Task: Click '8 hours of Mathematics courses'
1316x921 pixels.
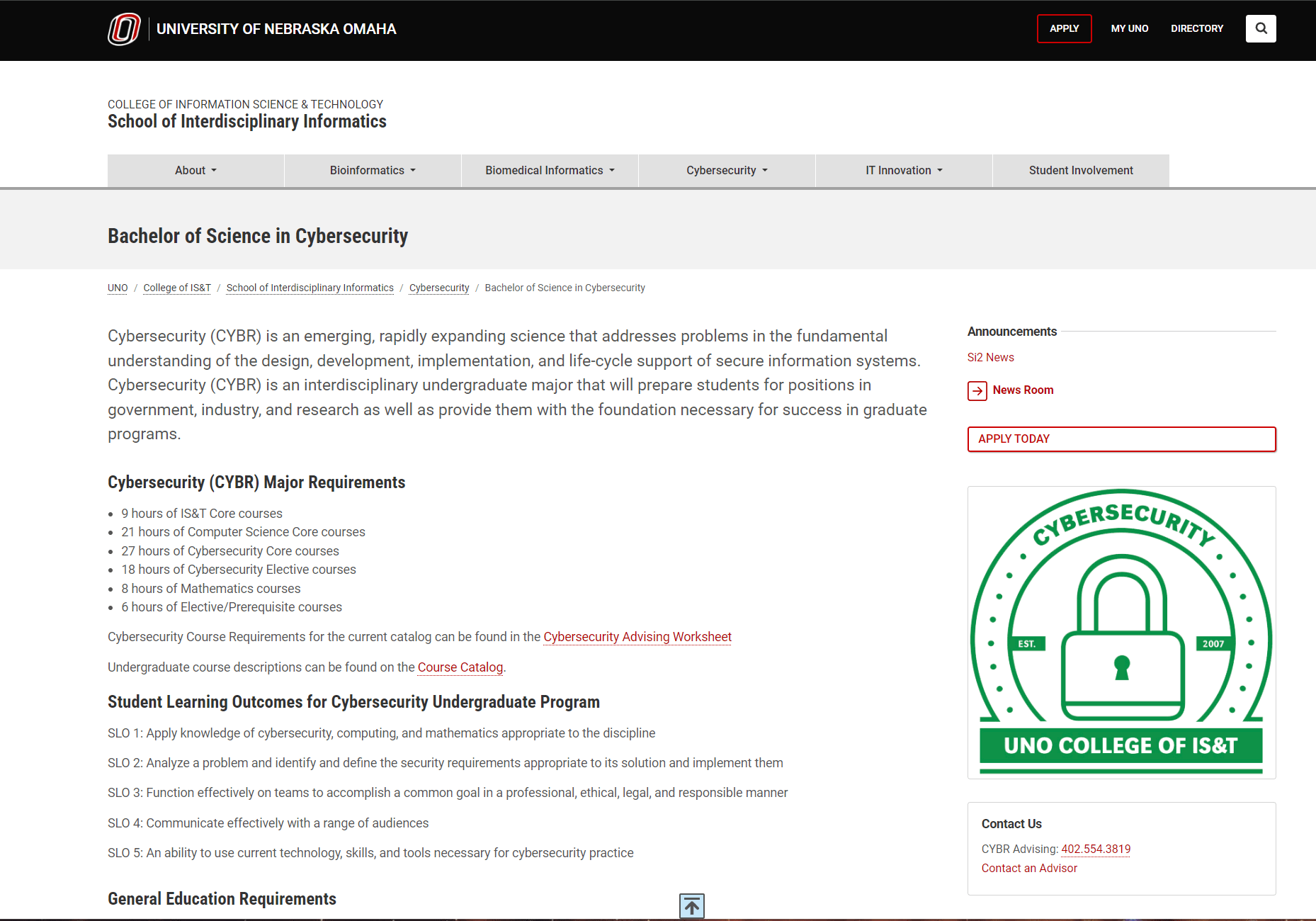Action: tap(211, 589)
